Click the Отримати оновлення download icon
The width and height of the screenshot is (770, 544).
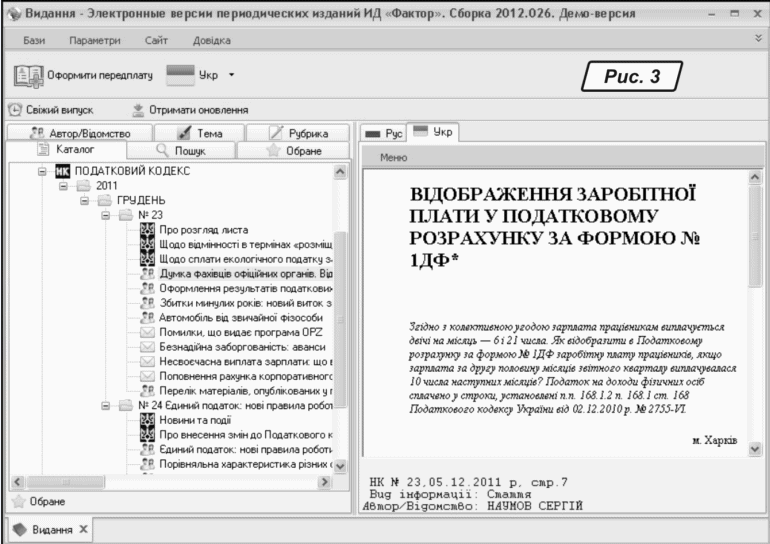click(137, 110)
